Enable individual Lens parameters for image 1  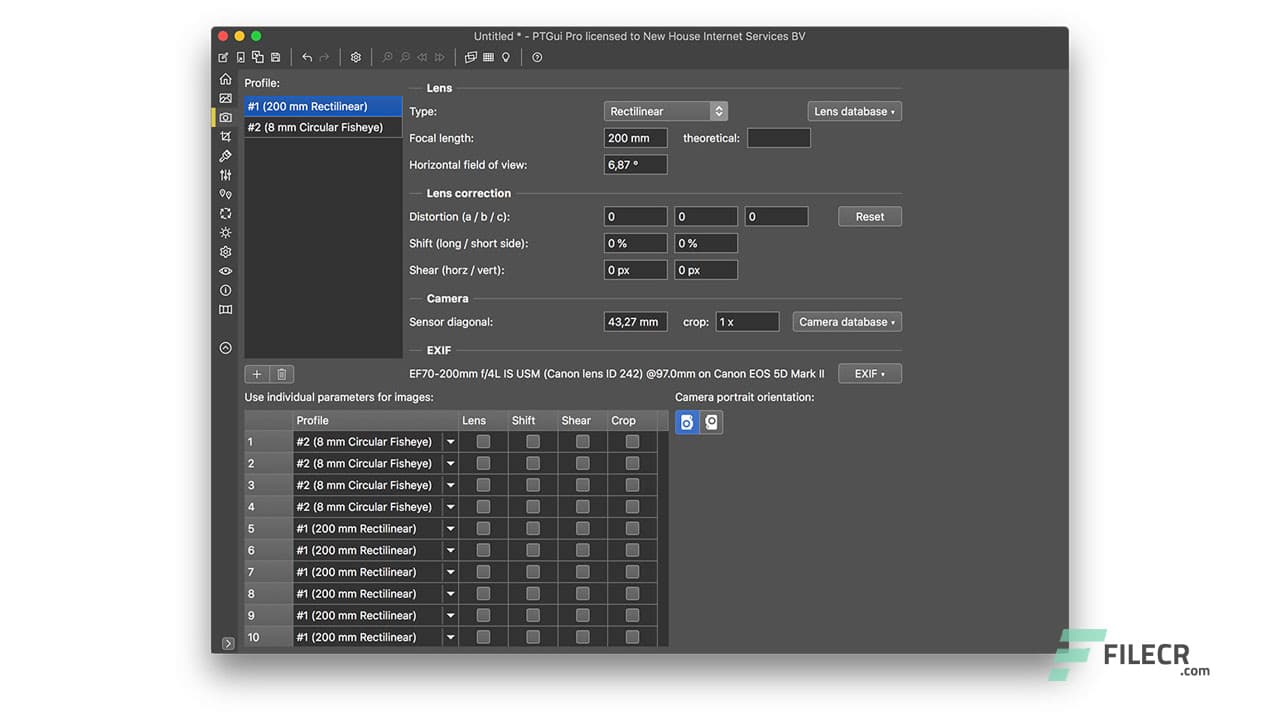483,441
